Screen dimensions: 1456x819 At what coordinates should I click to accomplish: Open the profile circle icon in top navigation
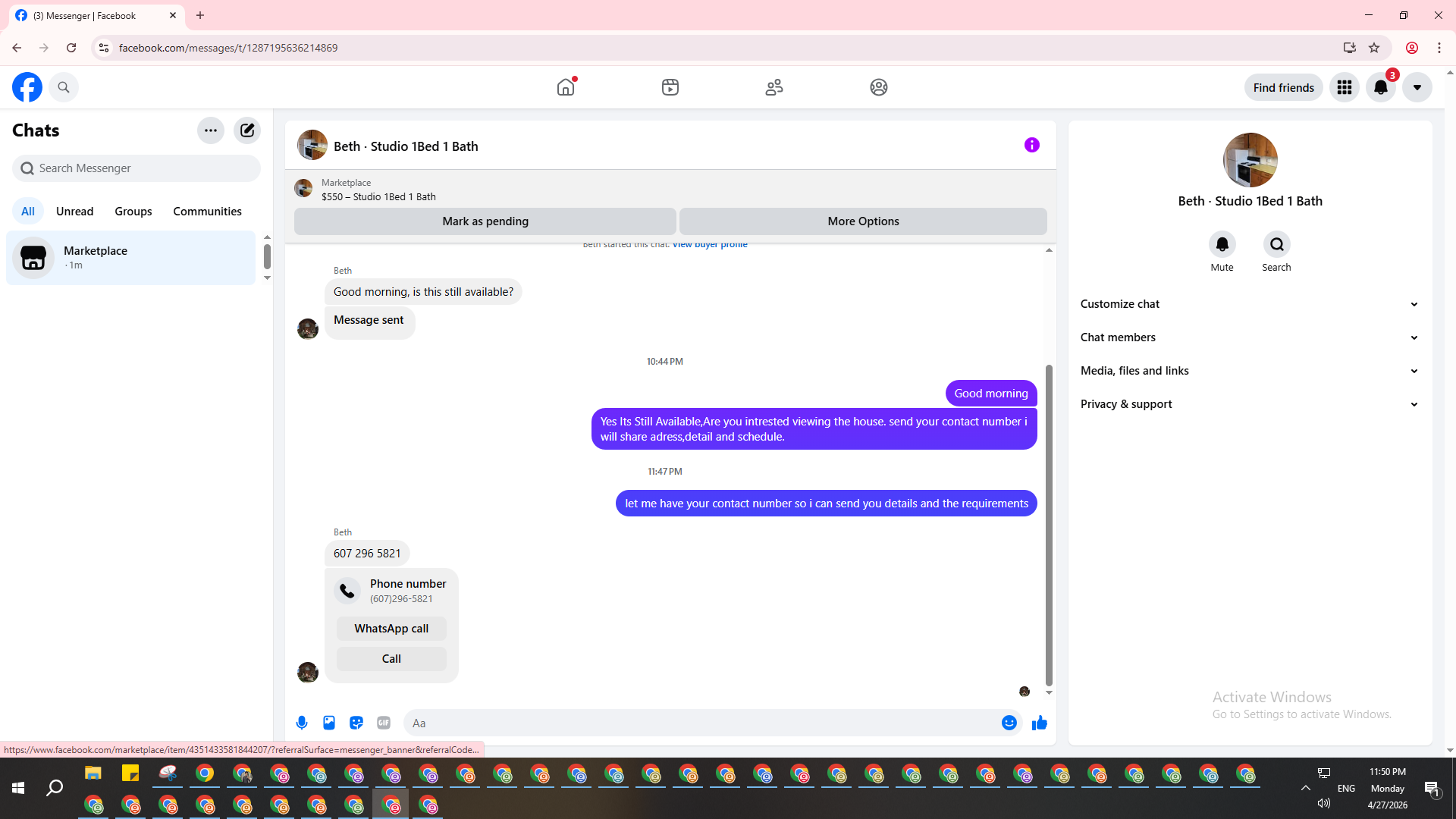(x=879, y=87)
